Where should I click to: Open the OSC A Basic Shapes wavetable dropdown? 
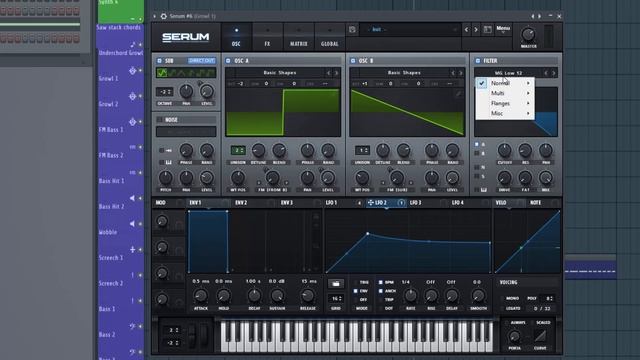(x=280, y=73)
